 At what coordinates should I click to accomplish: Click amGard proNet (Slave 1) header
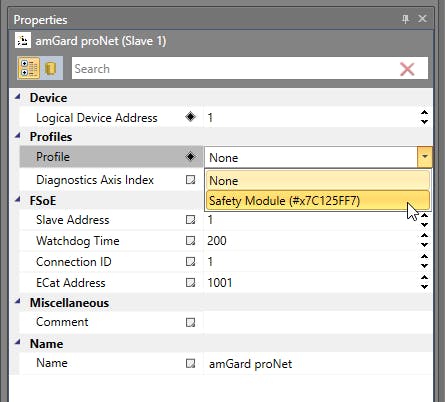coord(101,41)
